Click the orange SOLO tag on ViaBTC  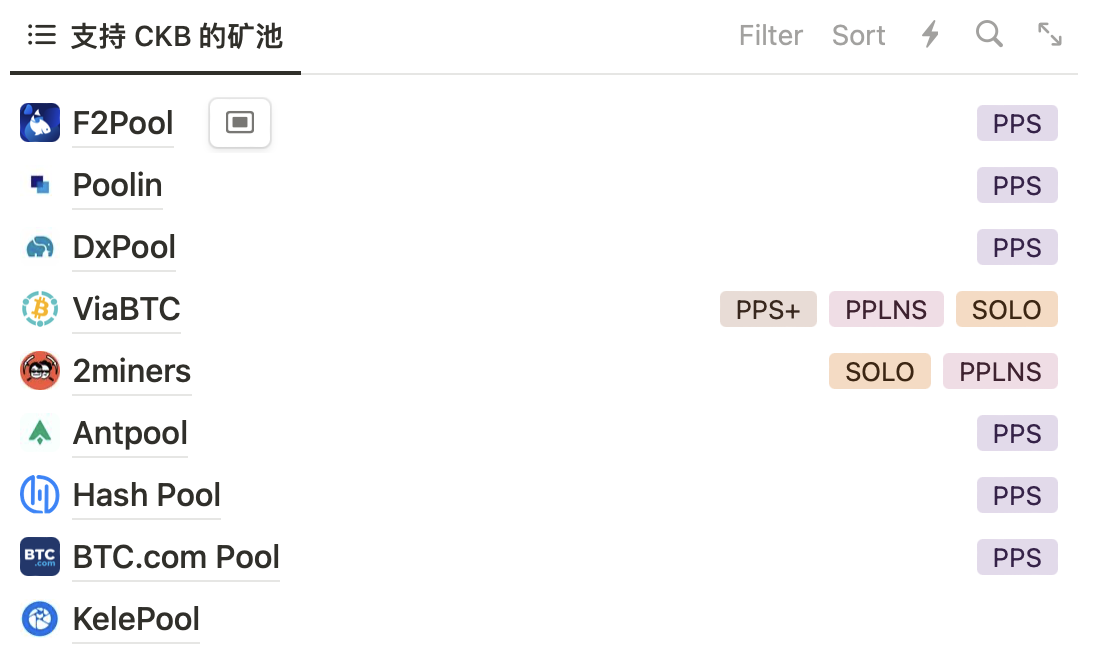click(x=1006, y=310)
